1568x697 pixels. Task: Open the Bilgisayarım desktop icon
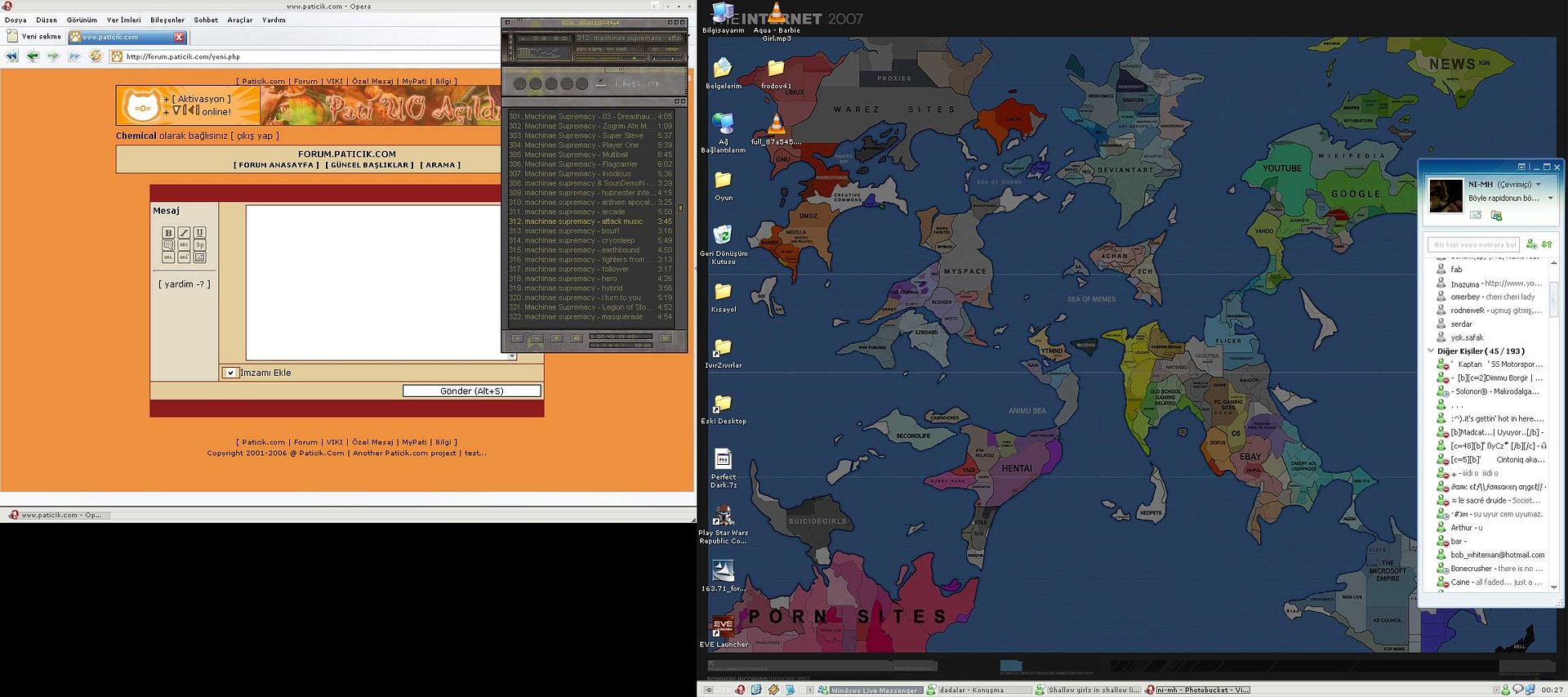[x=723, y=19]
